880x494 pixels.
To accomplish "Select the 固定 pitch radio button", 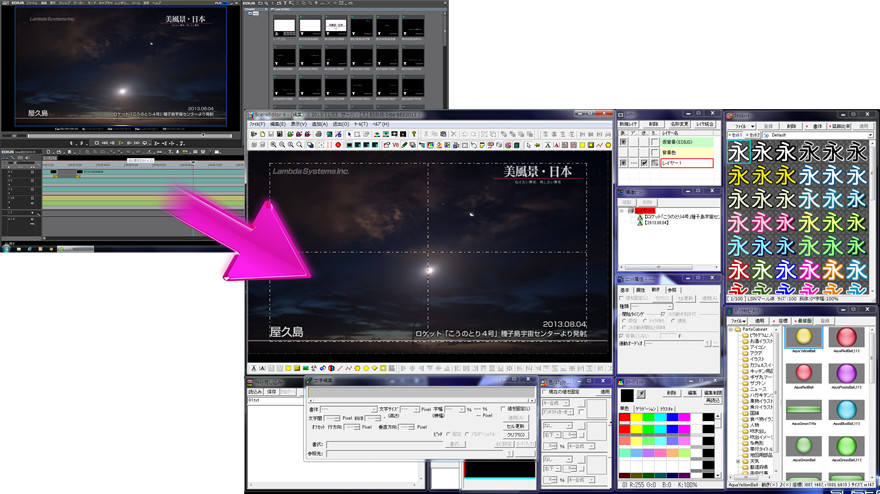I will (448, 434).
